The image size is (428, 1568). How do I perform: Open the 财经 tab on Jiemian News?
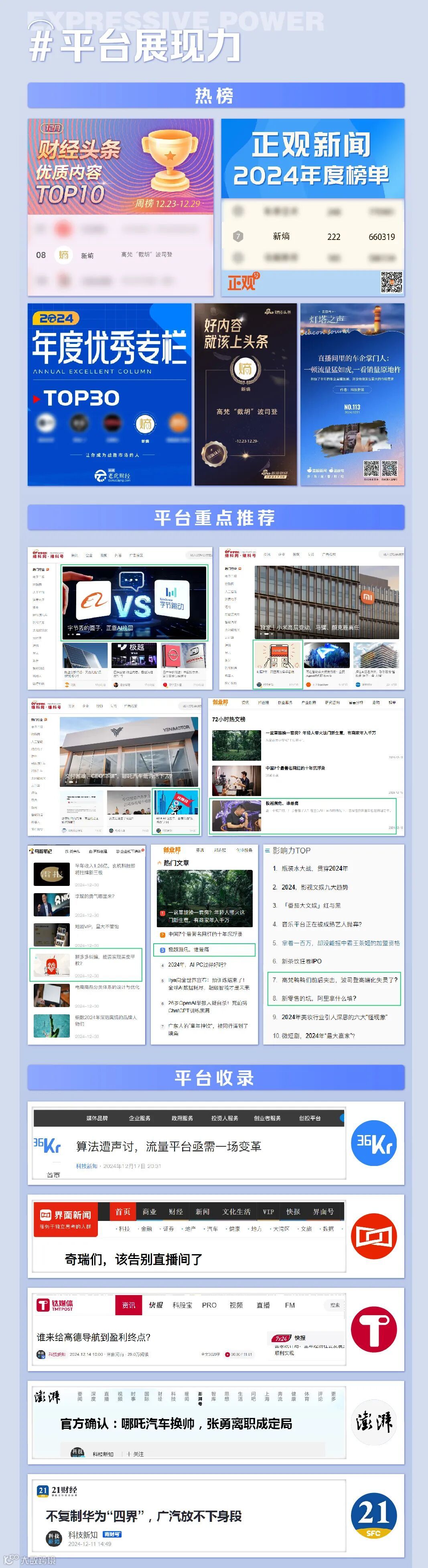tap(176, 1212)
